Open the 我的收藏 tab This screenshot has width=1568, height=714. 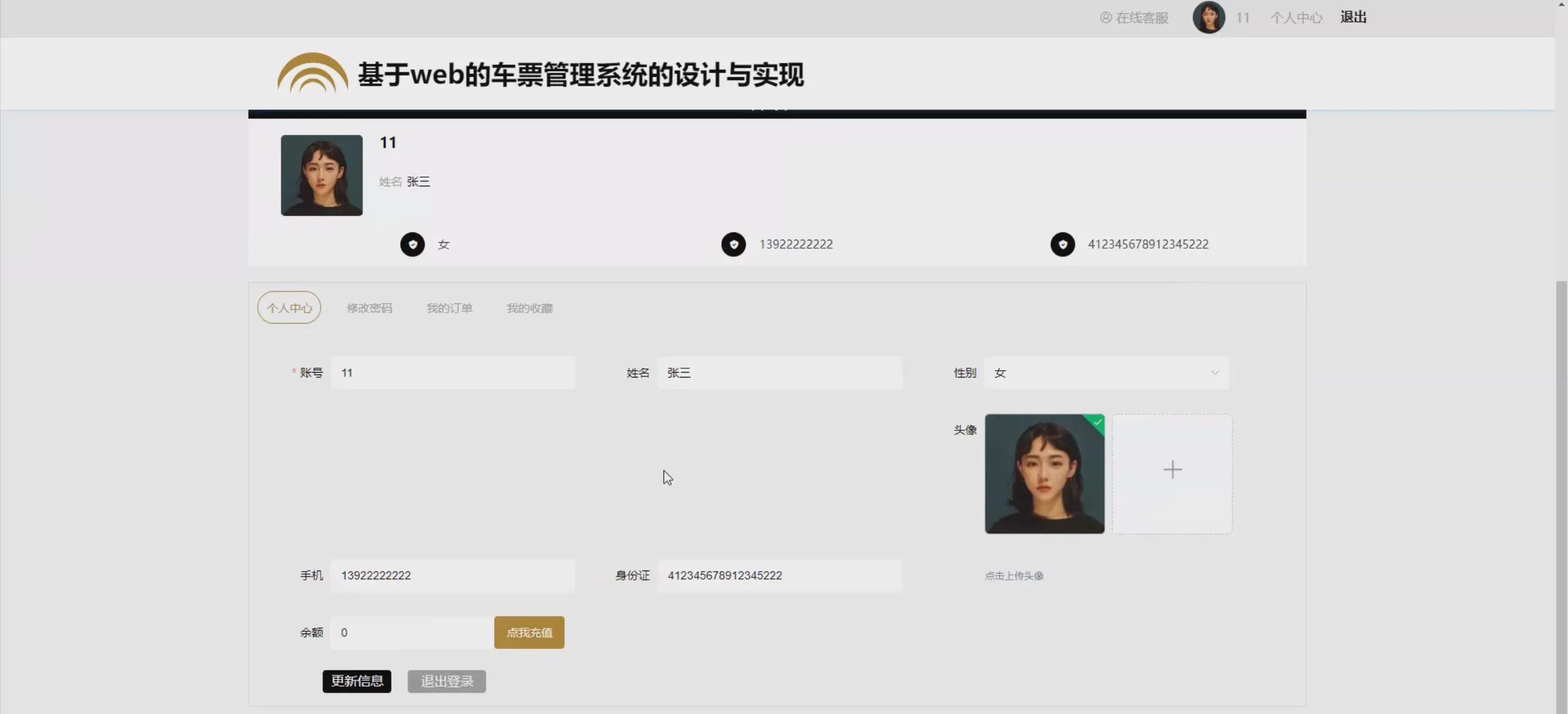pyautogui.click(x=528, y=308)
